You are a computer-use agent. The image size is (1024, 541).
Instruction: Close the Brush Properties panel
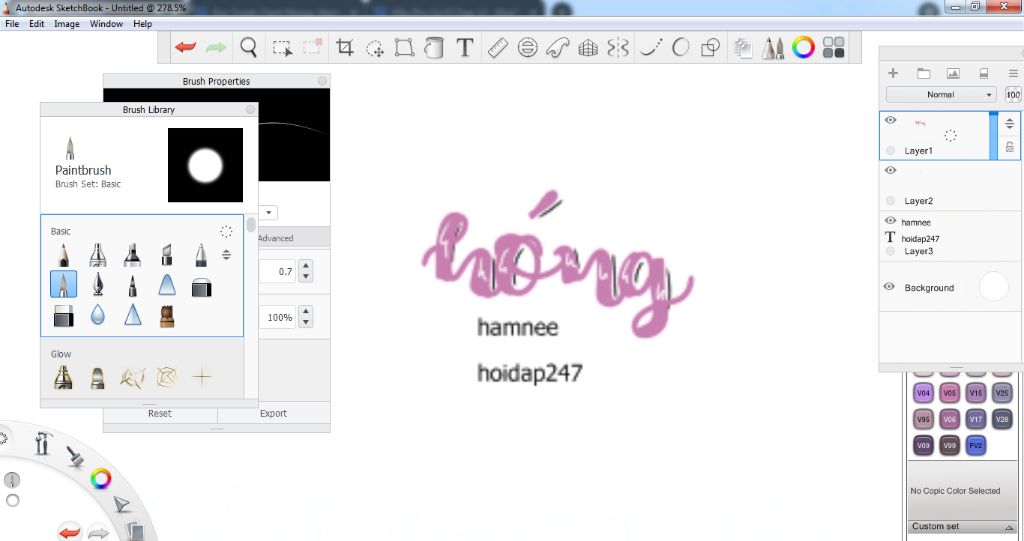(322, 81)
